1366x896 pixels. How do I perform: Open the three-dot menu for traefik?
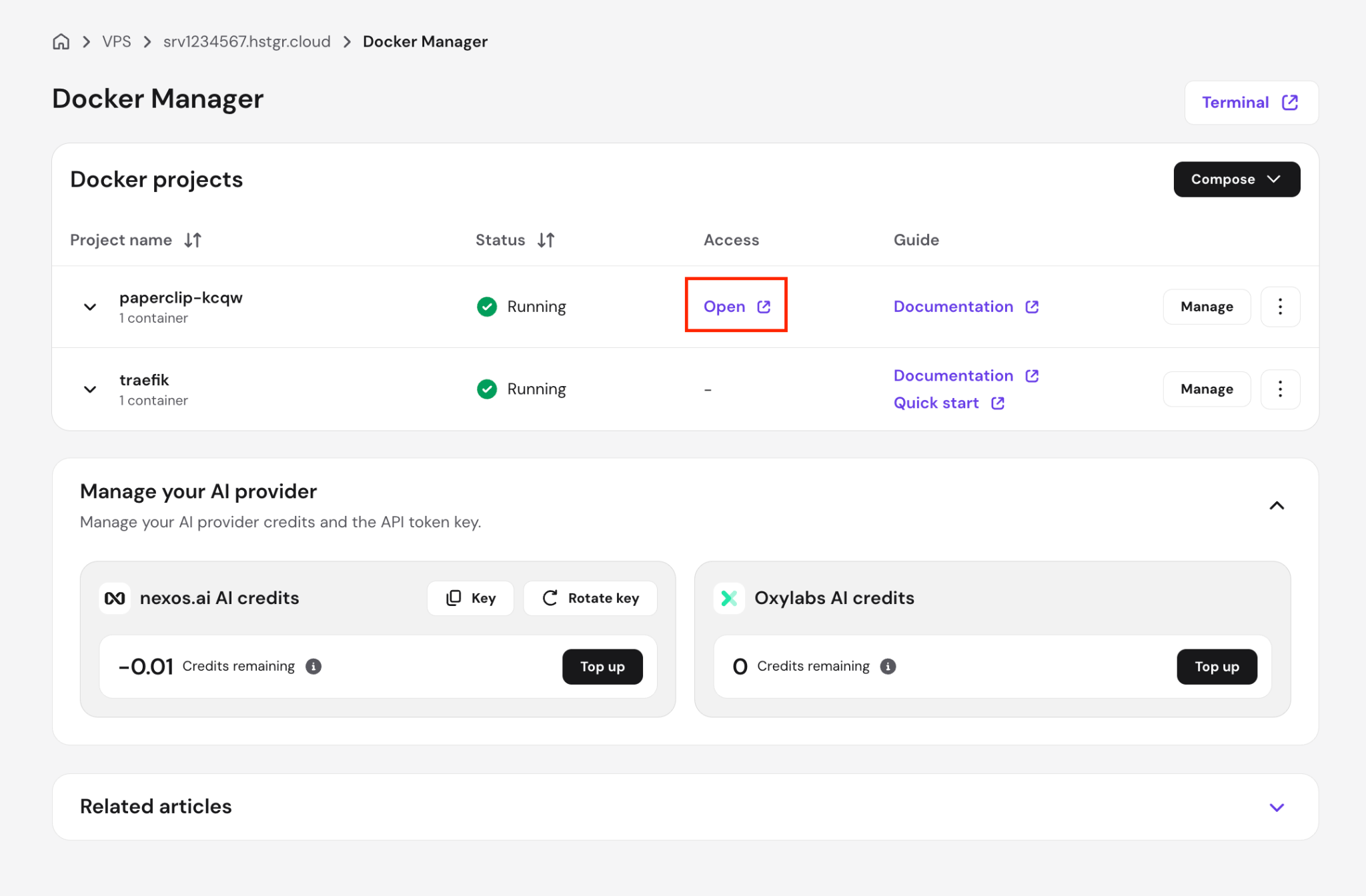[1280, 389]
